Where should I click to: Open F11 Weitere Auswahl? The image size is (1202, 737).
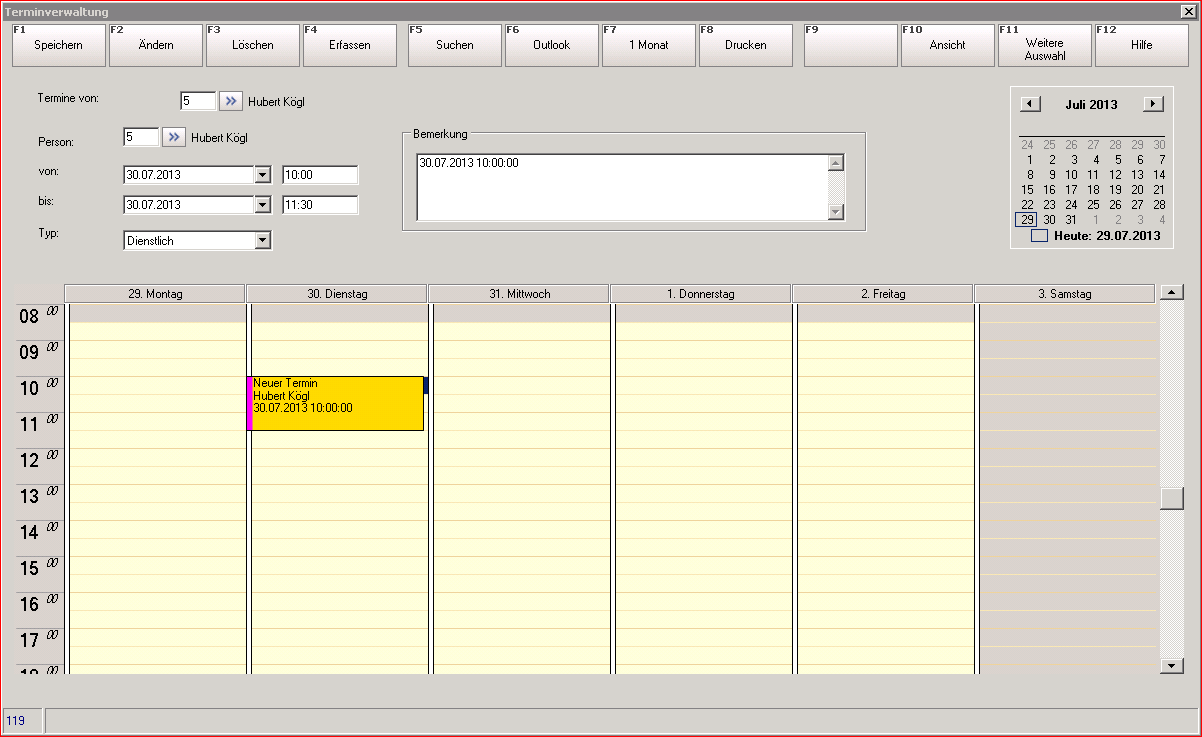[1044, 46]
